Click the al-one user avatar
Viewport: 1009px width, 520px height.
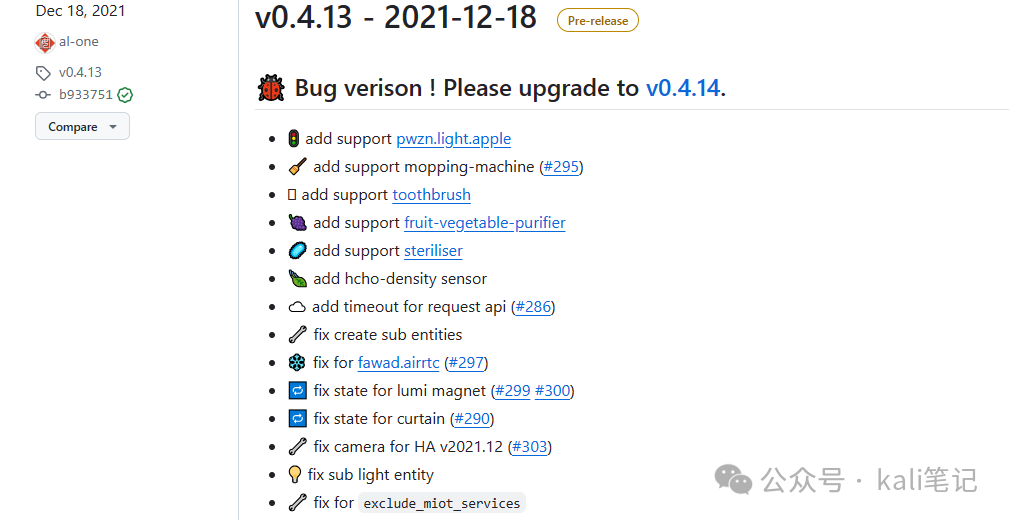pyautogui.click(x=44, y=42)
